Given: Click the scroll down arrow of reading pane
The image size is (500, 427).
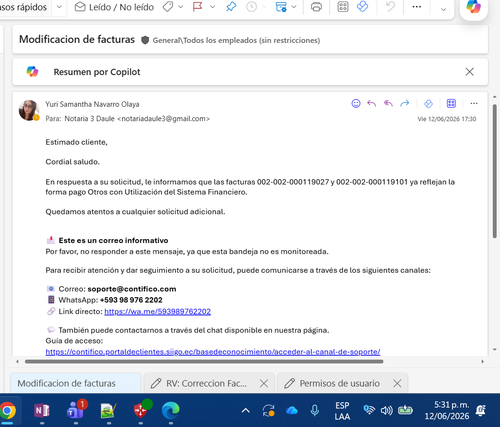Looking at the screenshot, I should click(x=495, y=350).
